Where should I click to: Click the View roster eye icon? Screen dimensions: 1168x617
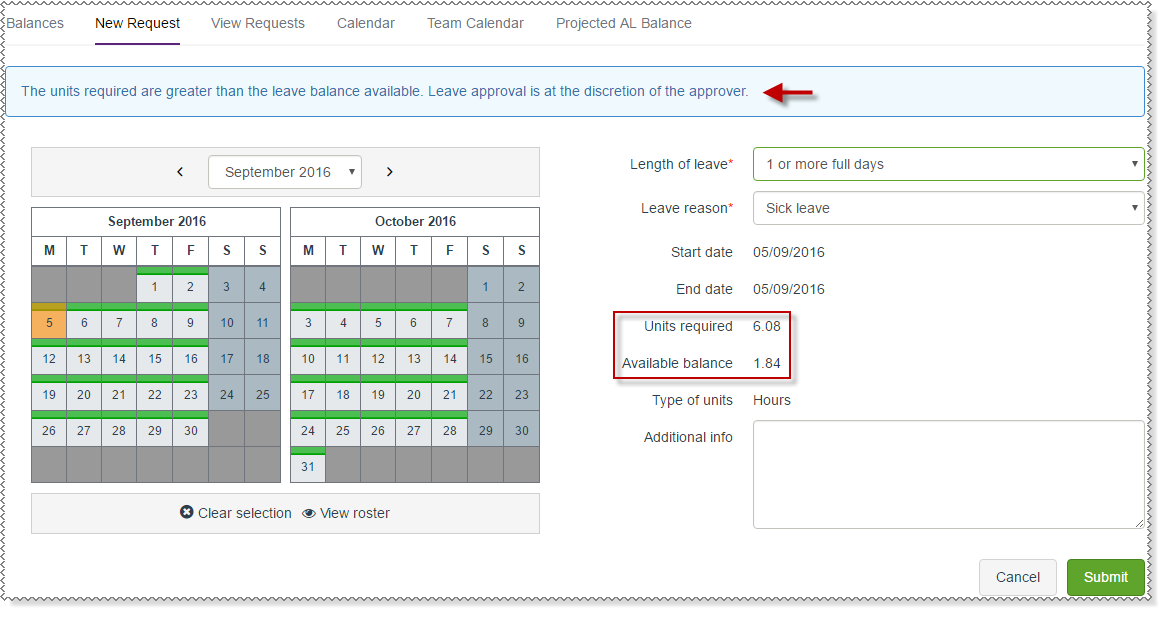click(309, 513)
